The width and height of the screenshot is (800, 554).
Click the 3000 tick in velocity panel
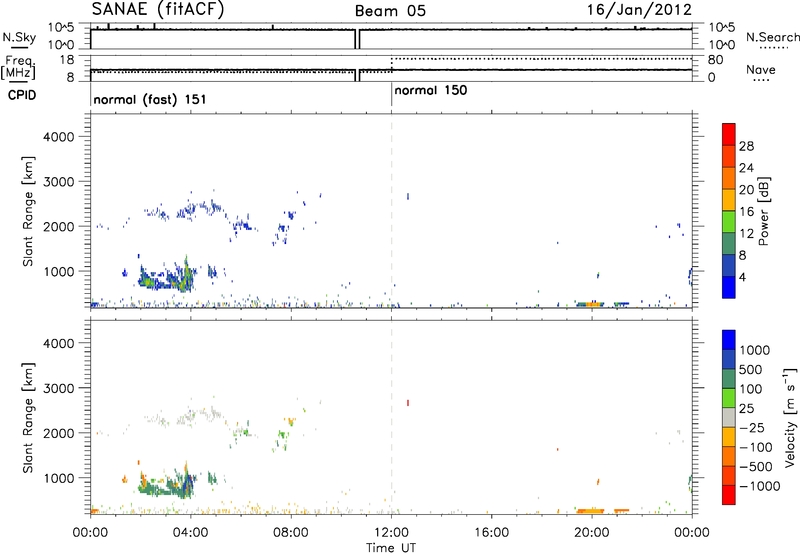(59, 388)
